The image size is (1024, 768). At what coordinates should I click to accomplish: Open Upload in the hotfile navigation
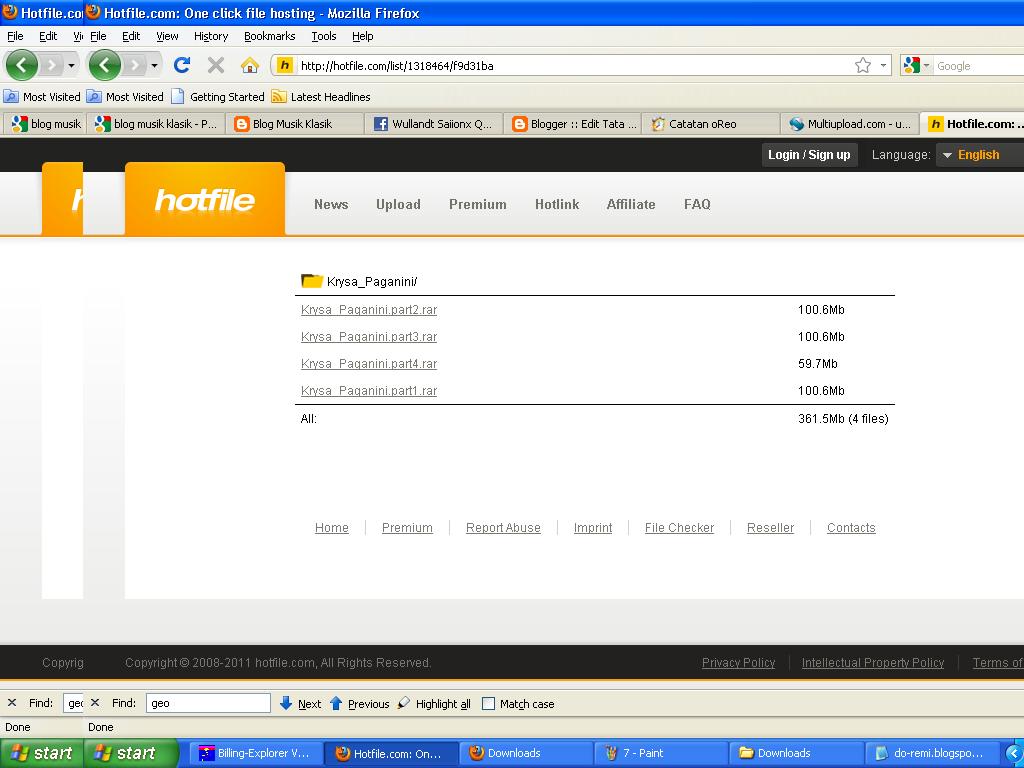[x=398, y=204]
